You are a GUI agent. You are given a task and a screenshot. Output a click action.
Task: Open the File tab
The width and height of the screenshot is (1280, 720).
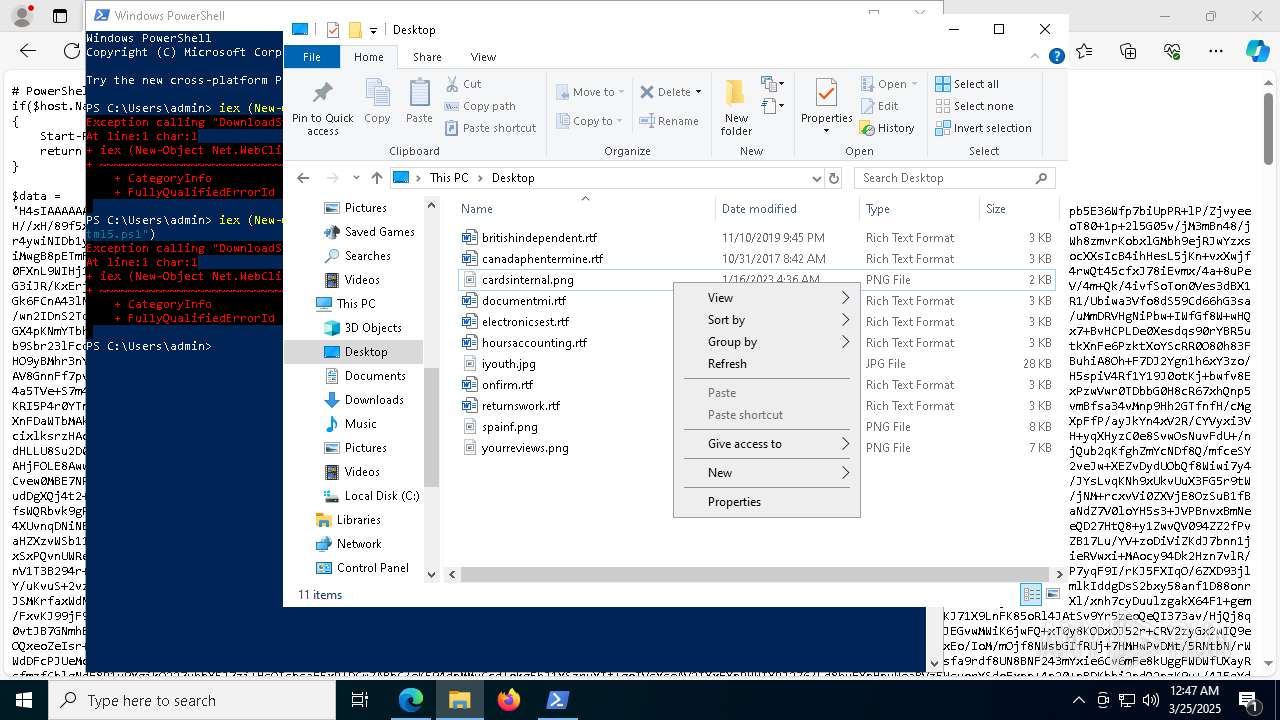tap(312, 57)
